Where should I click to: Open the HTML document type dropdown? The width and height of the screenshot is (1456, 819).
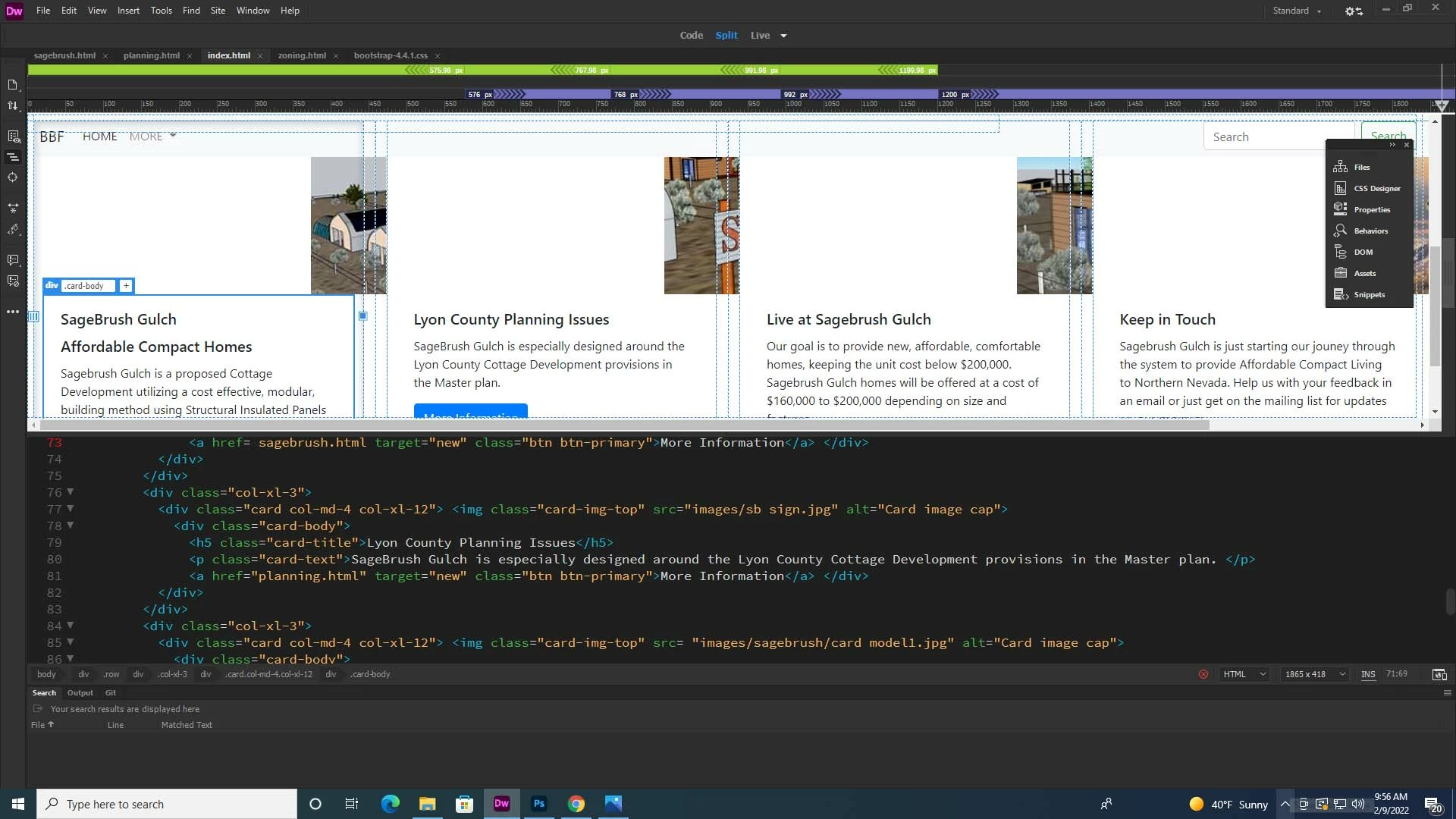[x=1244, y=674]
